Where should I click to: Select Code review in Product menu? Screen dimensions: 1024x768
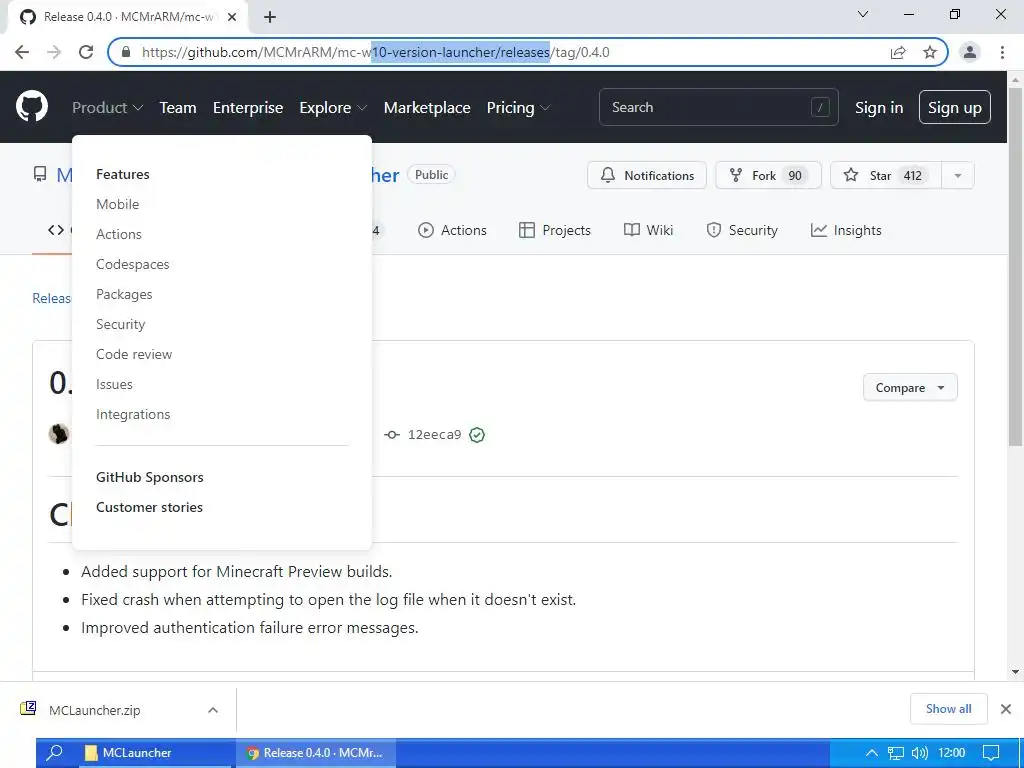click(x=134, y=355)
